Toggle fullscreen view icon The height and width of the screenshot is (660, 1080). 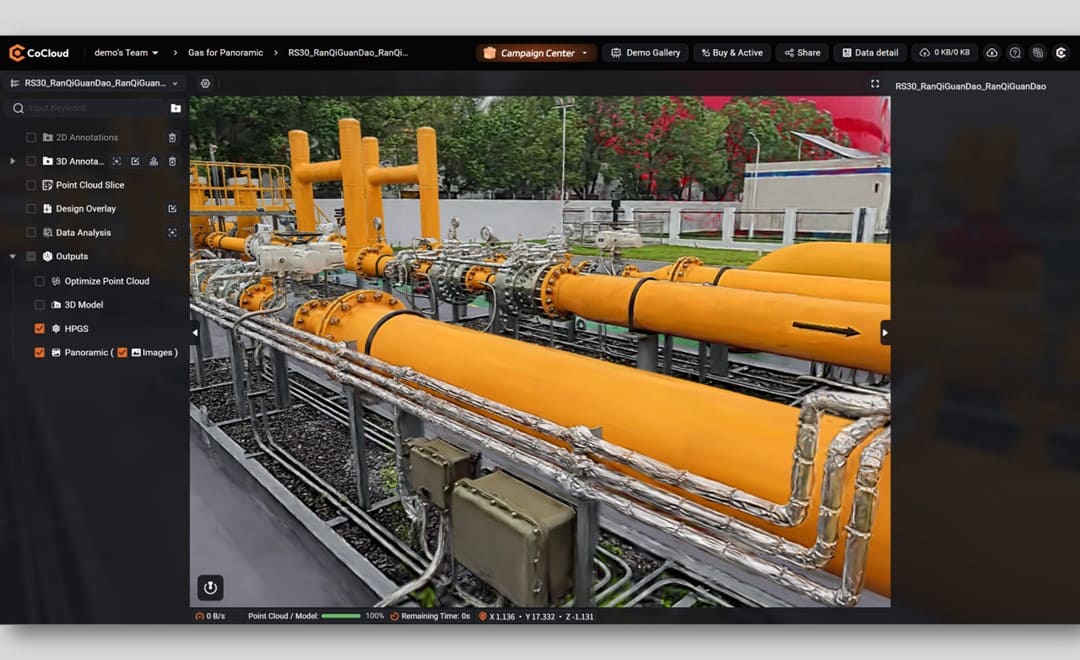coord(875,83)
